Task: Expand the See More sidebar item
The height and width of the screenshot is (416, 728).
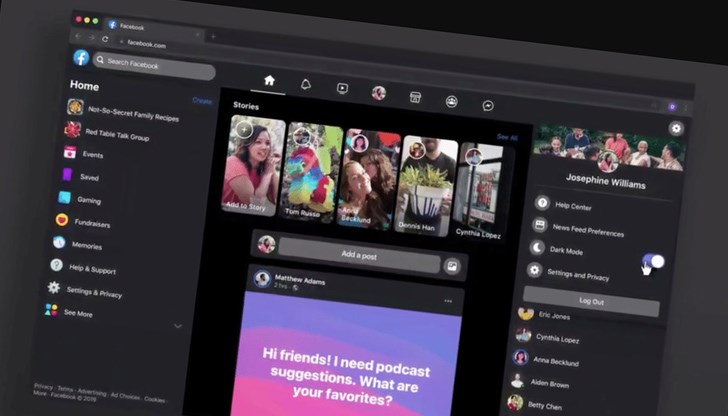Action: click(x=78, y=313)
